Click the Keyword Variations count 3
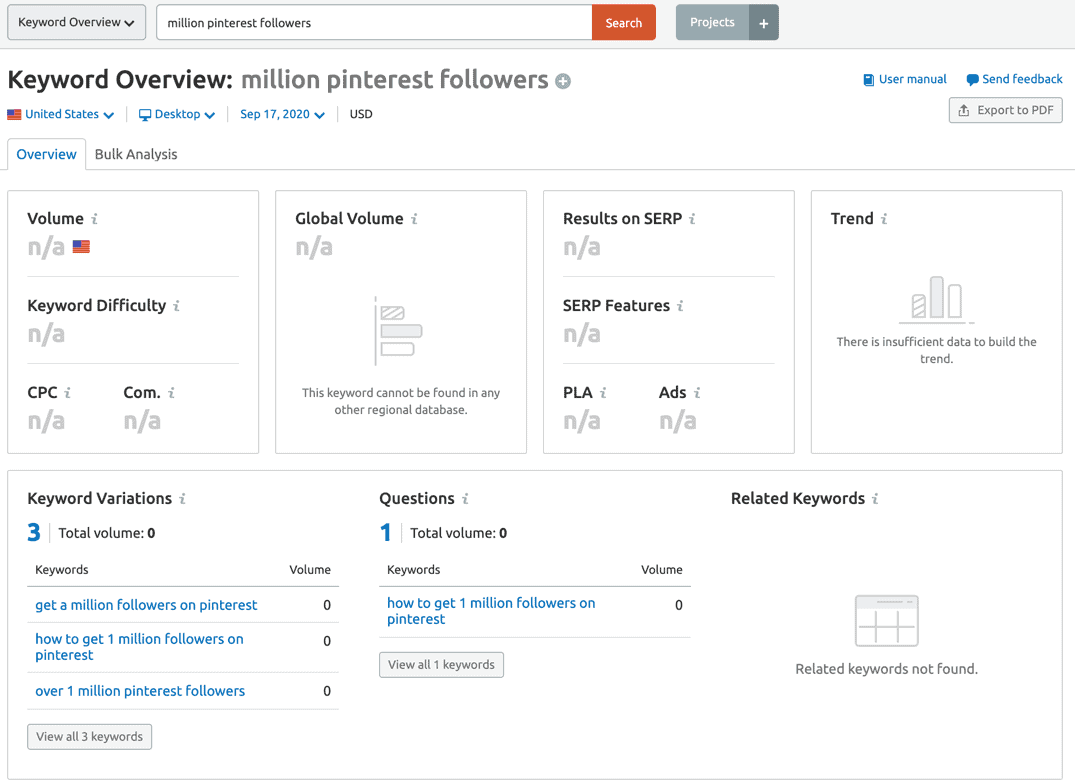 [34, 532]
